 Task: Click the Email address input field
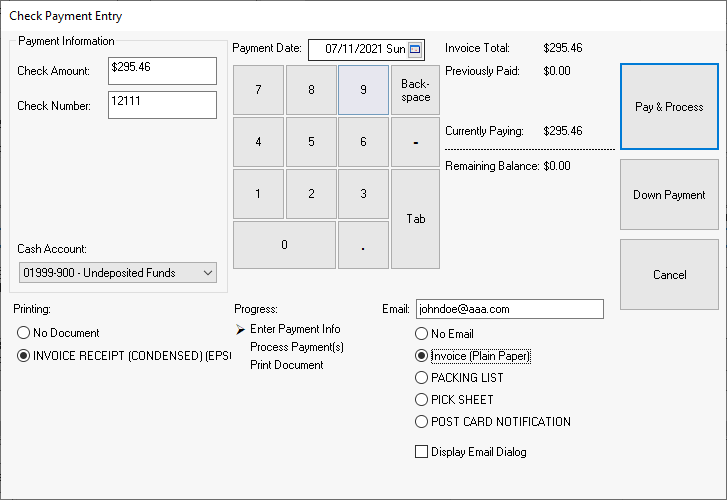509,310
